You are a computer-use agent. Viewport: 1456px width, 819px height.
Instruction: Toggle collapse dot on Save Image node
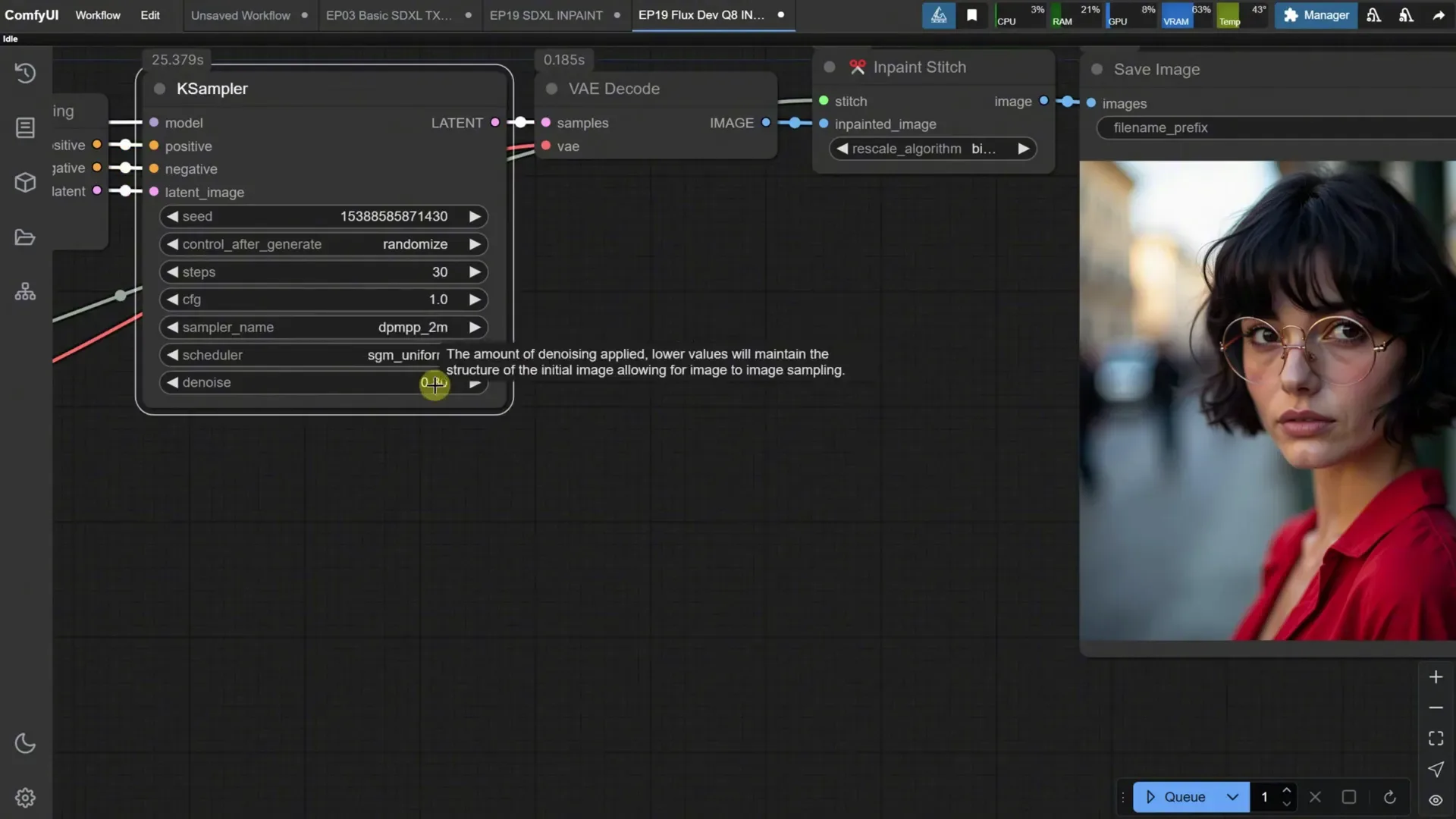[1097, 69]
